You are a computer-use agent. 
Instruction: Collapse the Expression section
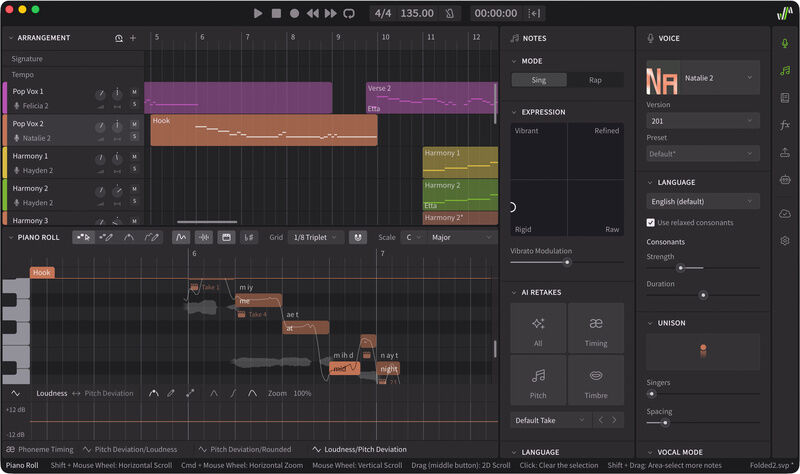(514, 112)
